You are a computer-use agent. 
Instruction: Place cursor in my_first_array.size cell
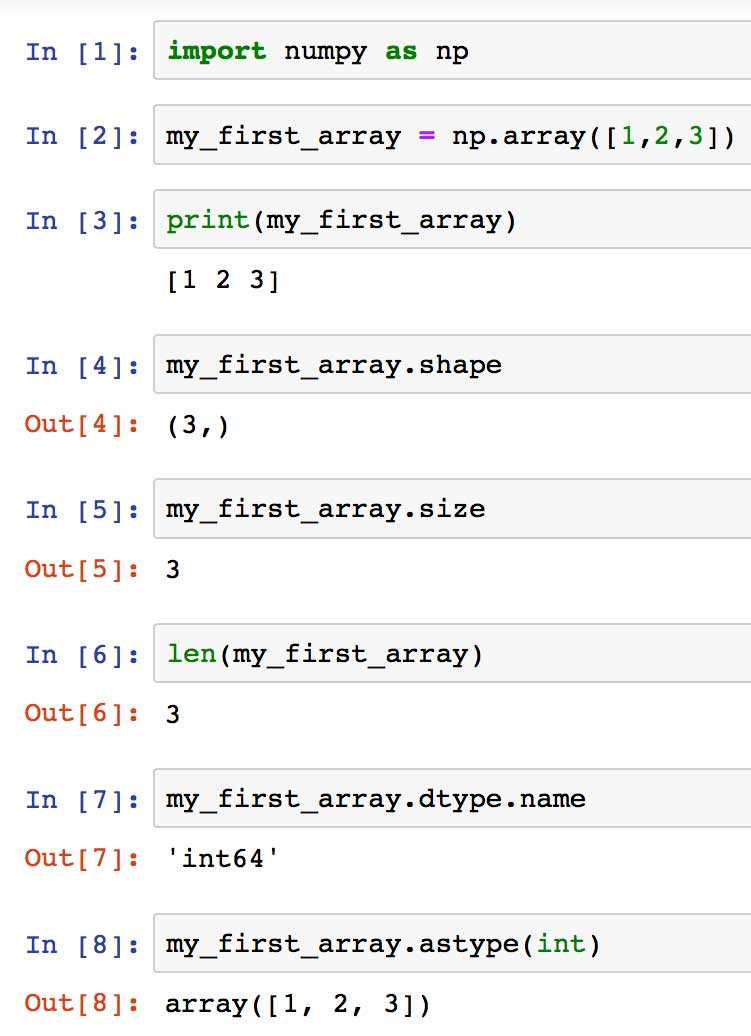pos(450,509)
